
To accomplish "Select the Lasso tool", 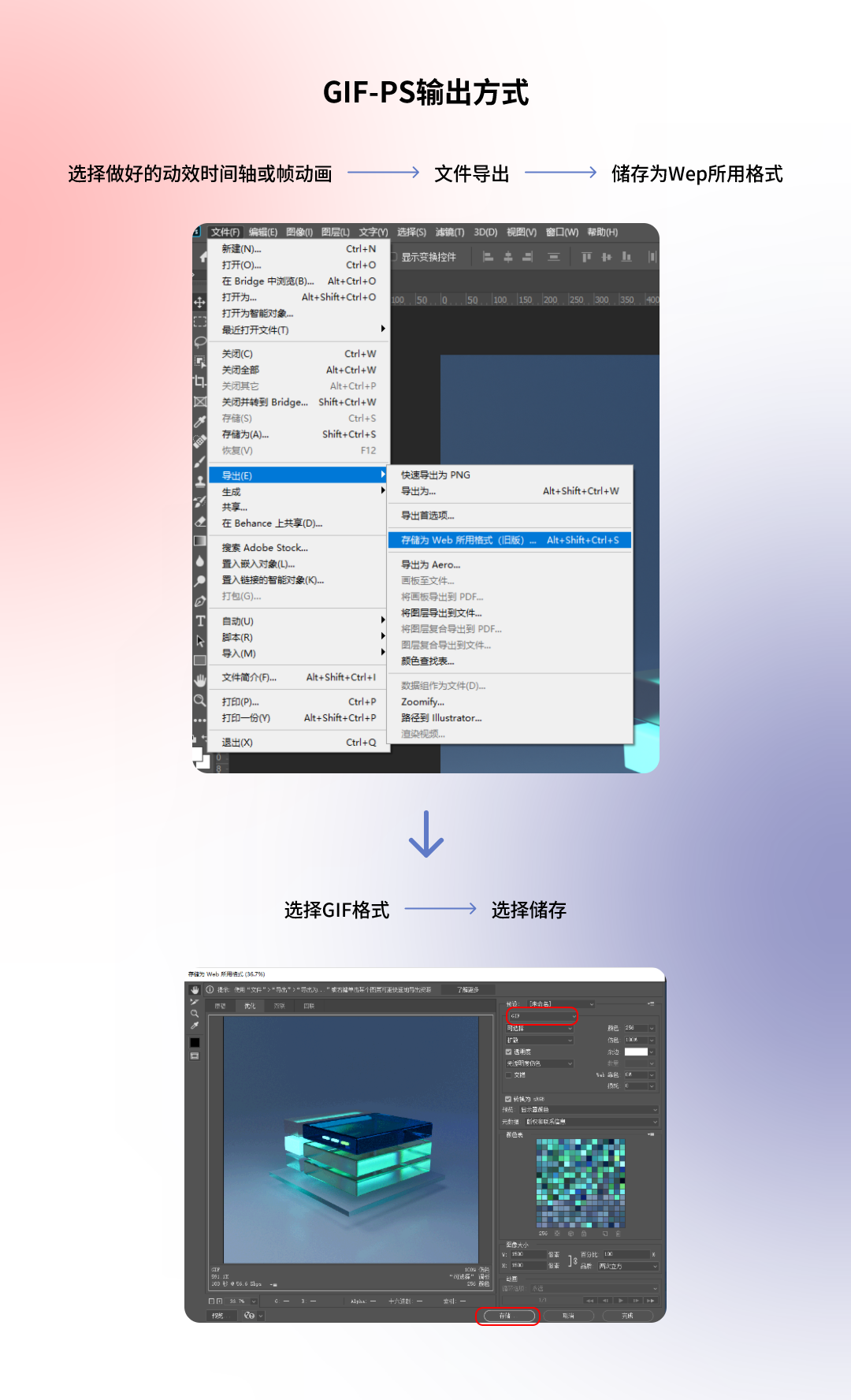I will click(200, 342).
